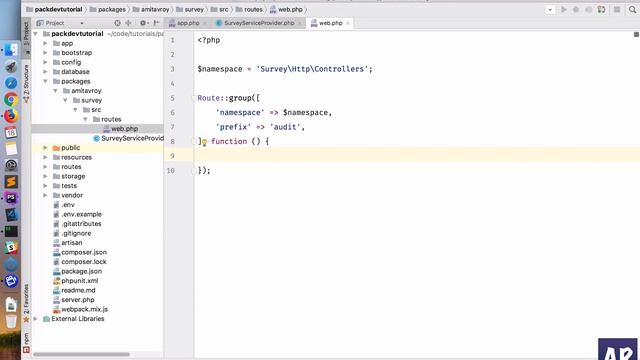Collapse the amitavroy folder

(x=56, y=91)
